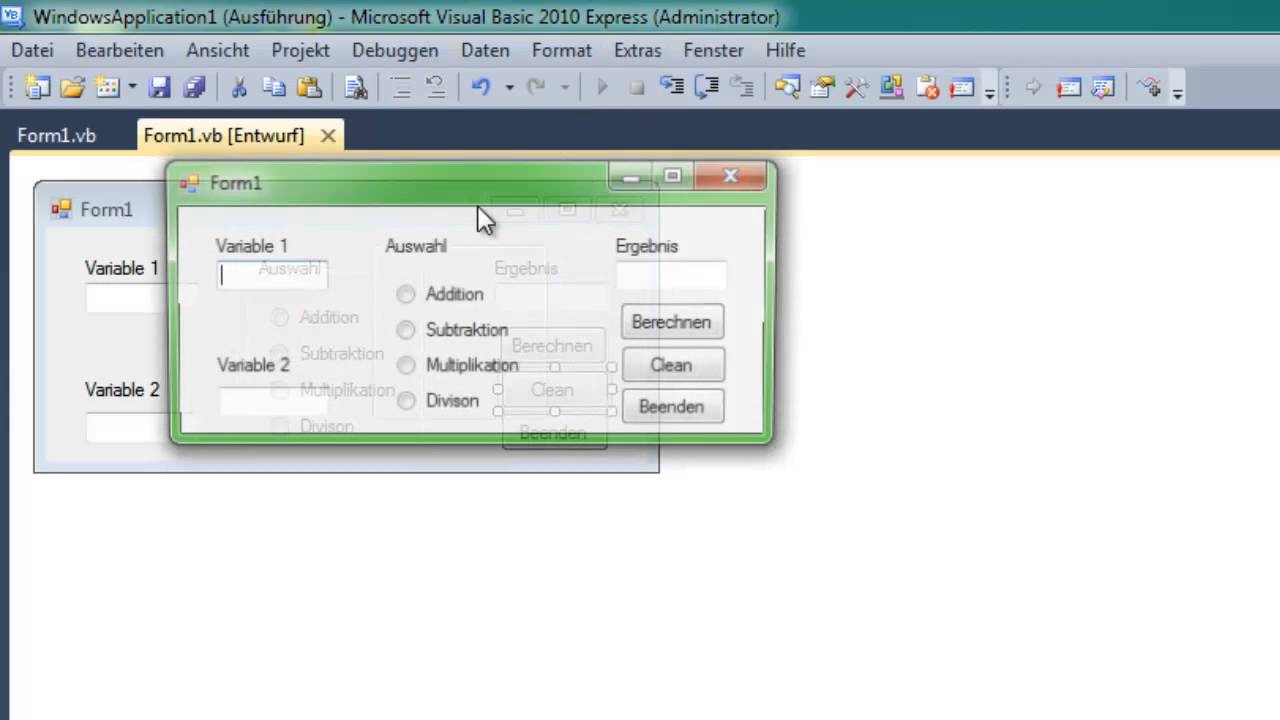Save the current file with the floppy icon
The image size is (1280, 720).
click(159, 87)
